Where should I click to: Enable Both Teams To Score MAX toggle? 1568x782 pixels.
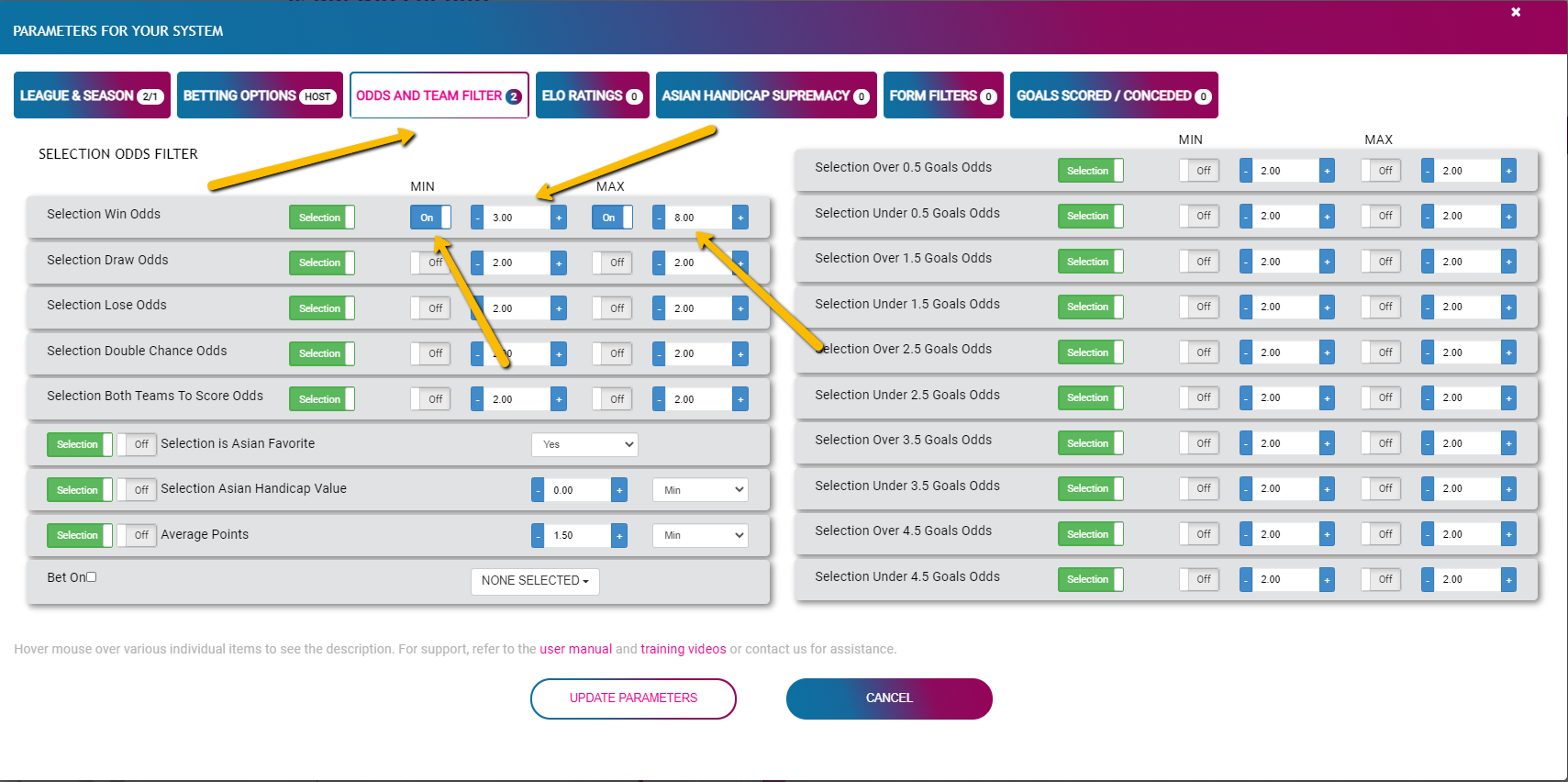pos(612,399)
